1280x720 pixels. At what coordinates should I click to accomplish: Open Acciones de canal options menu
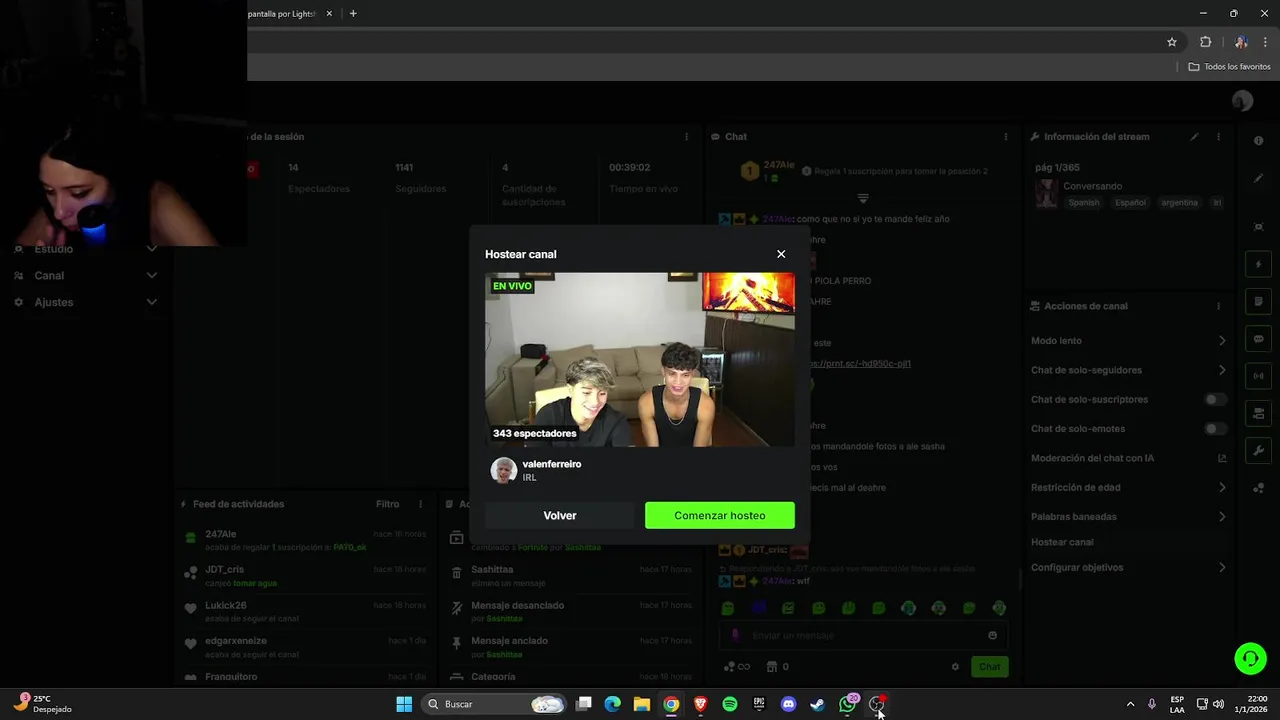click(x=1218, y=306)
